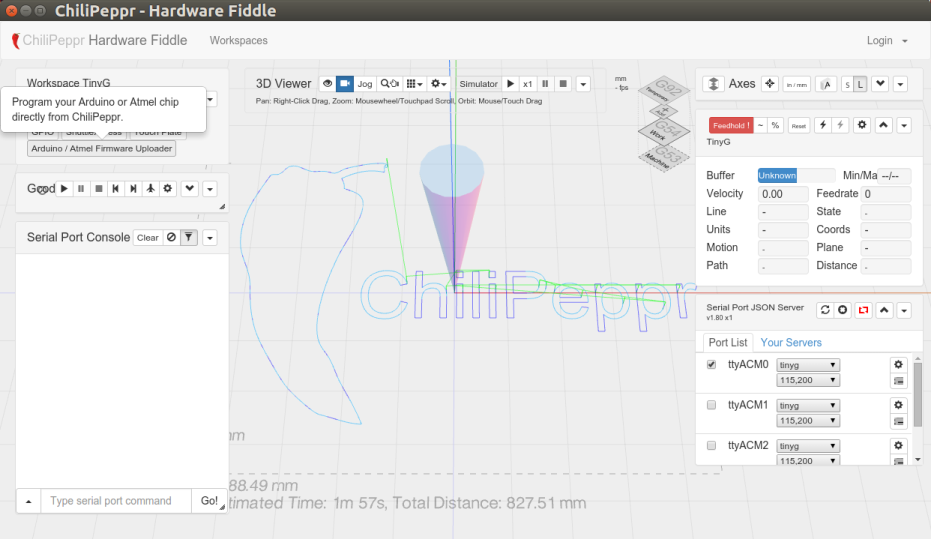Check the ttyACM2 port checkbox
This screenshot has width=931, height=539.
coord(711,445)
